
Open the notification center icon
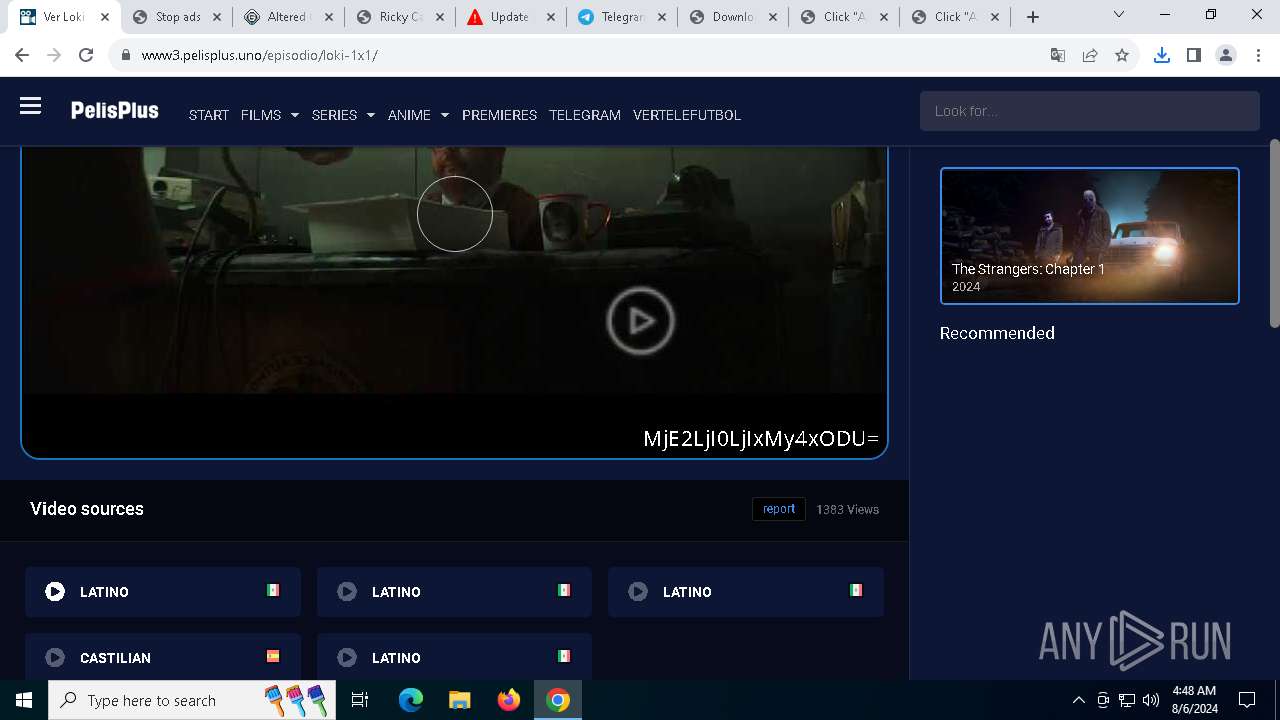tap(1247, 700)
